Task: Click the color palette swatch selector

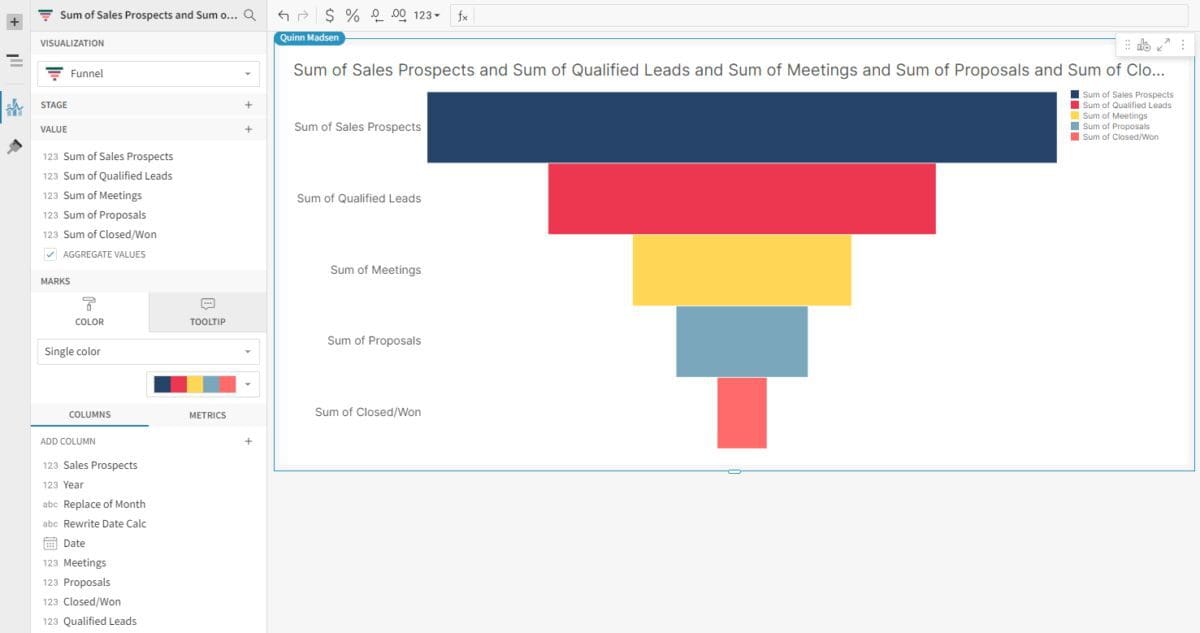Action: click(x=203, y=384)
